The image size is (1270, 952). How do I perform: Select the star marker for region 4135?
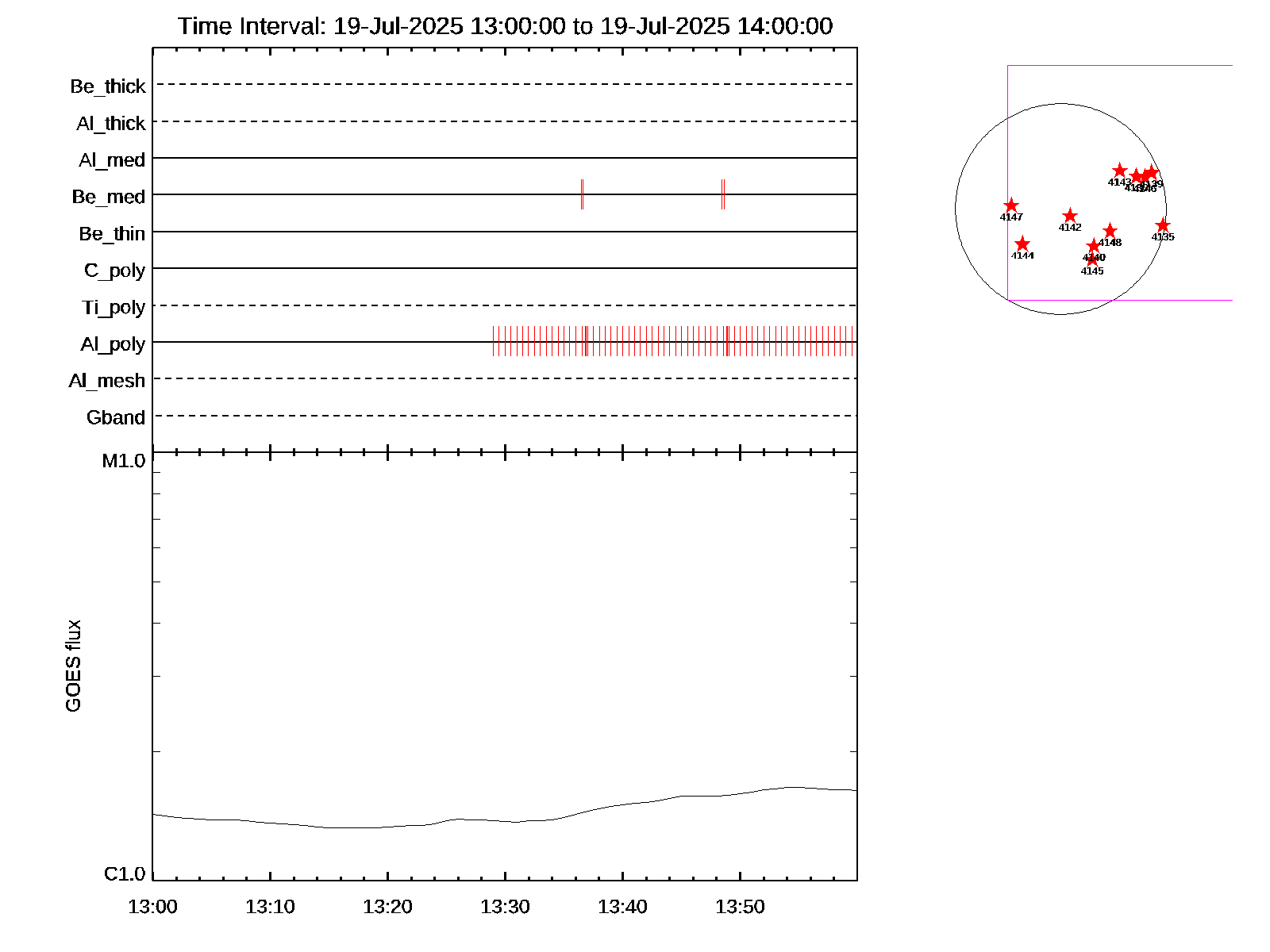click(1163, 226)
